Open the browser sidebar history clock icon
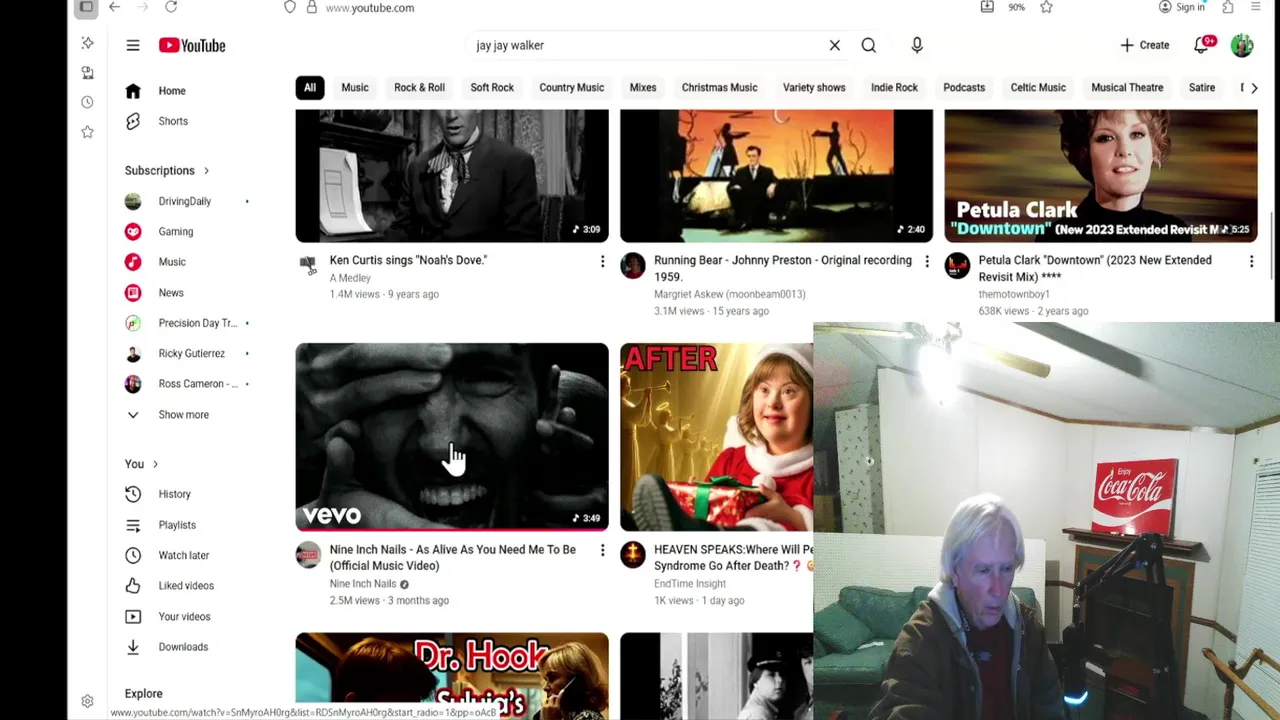The height and width of the screenshot is (720, 1280). click(x=87, y=102)
